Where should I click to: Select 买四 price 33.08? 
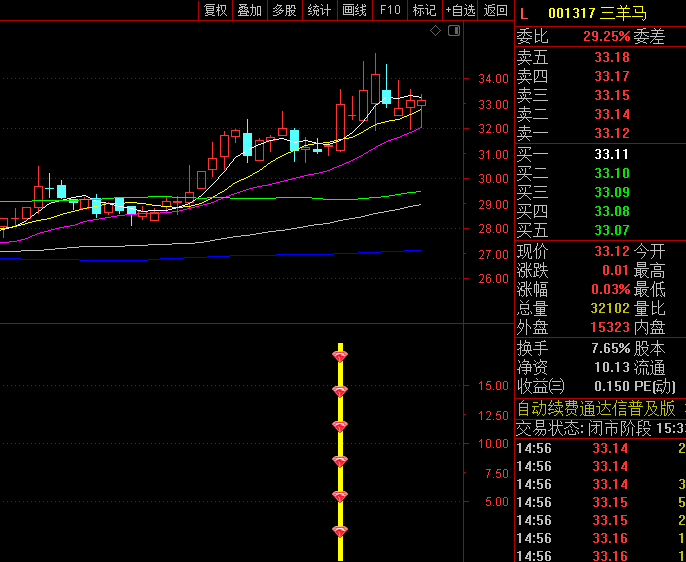(612, 212)
